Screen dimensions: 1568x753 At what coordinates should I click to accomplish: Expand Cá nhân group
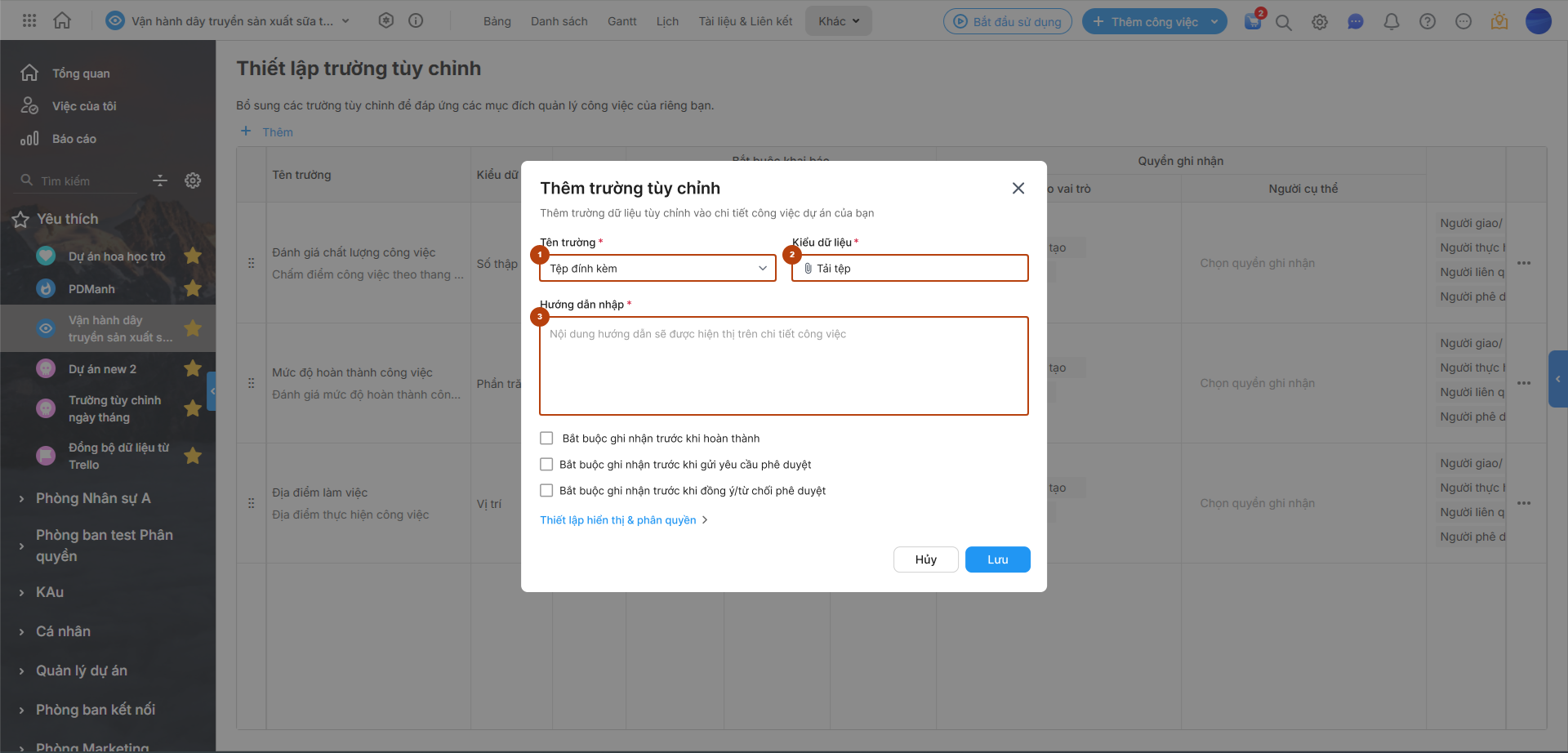[21, 631]
